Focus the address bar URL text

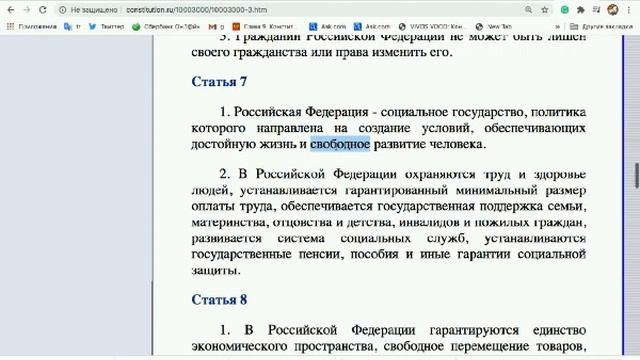[x=196, y=10]
